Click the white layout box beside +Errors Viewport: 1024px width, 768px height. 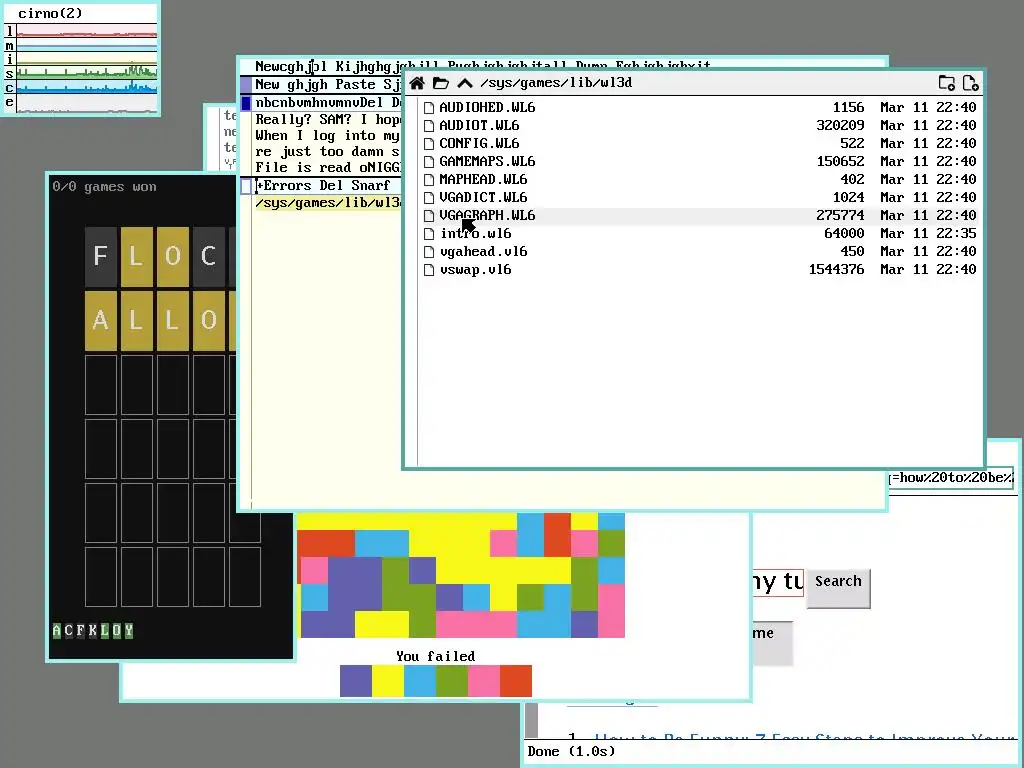(x=246, y=186)
